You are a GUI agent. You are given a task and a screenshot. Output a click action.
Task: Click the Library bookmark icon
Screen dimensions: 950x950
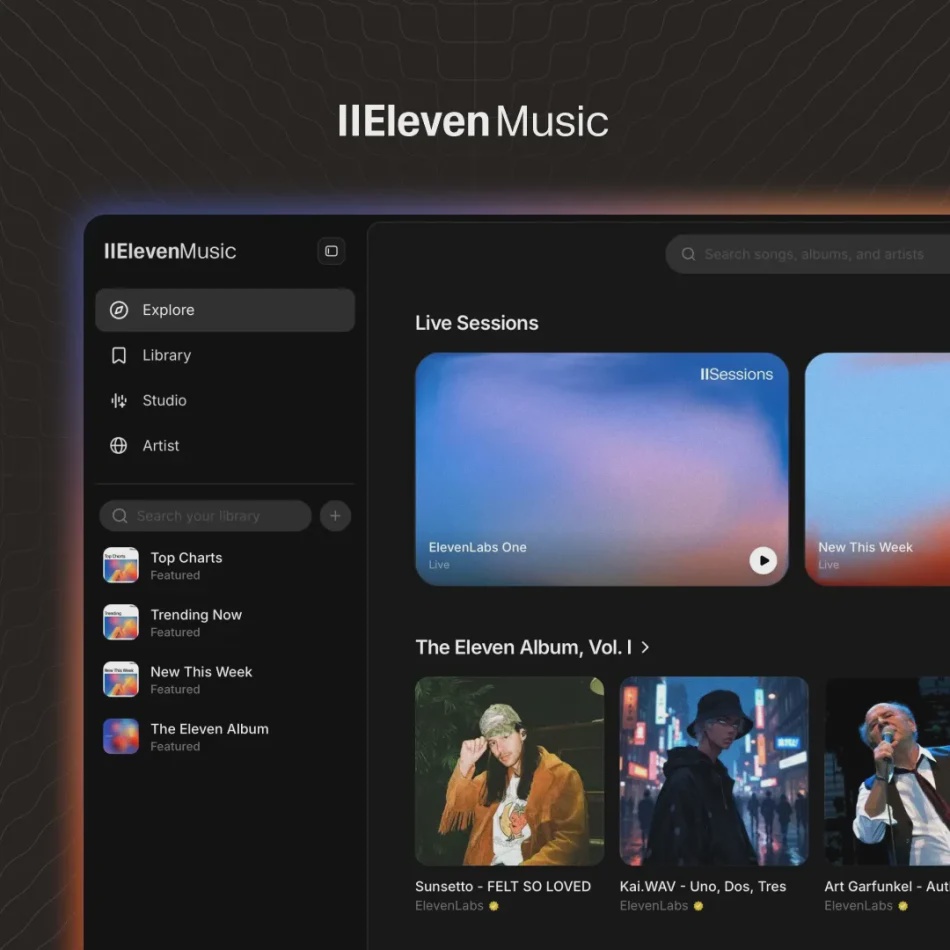pos(119,356)
